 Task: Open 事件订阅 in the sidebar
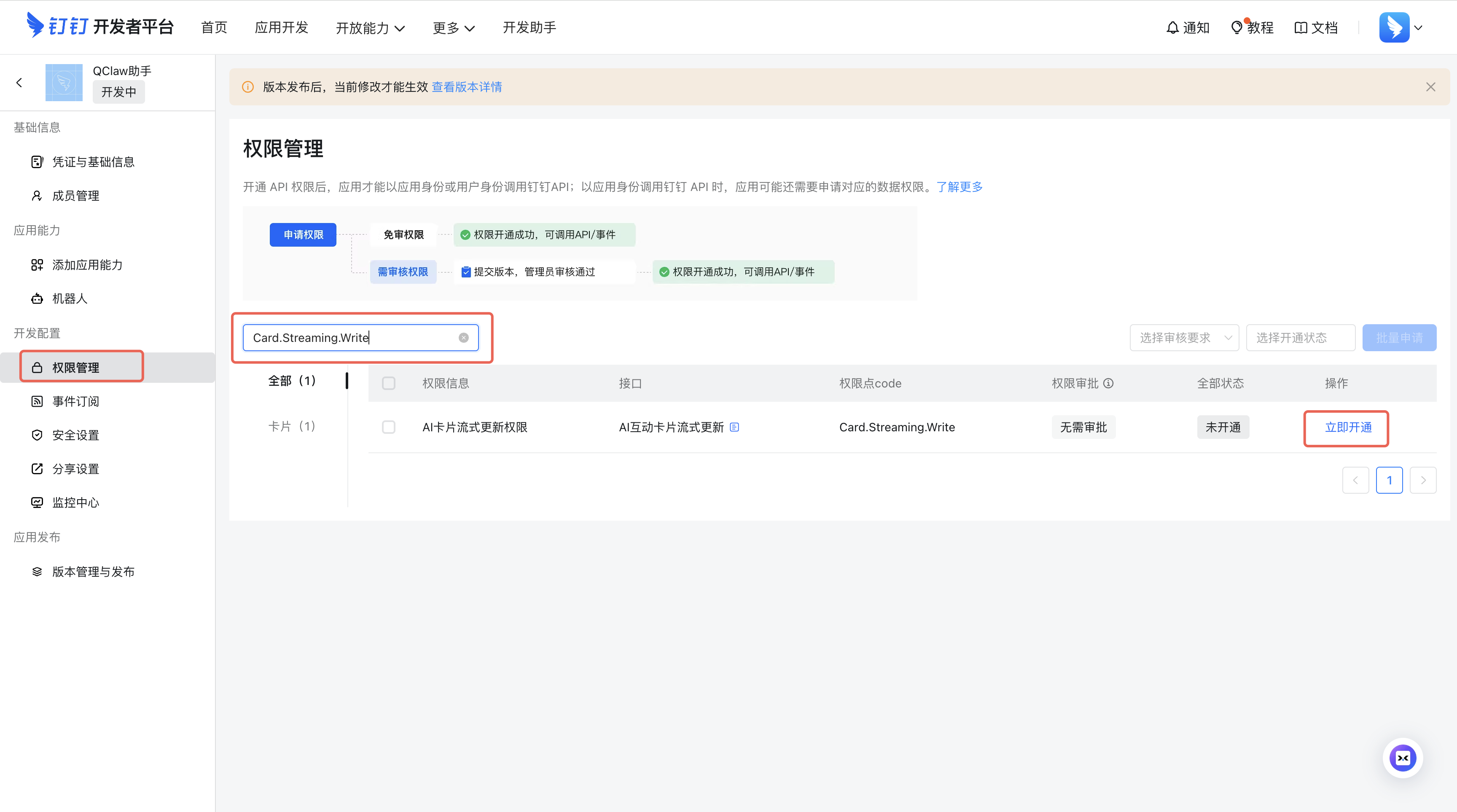[x=75, y=401]
